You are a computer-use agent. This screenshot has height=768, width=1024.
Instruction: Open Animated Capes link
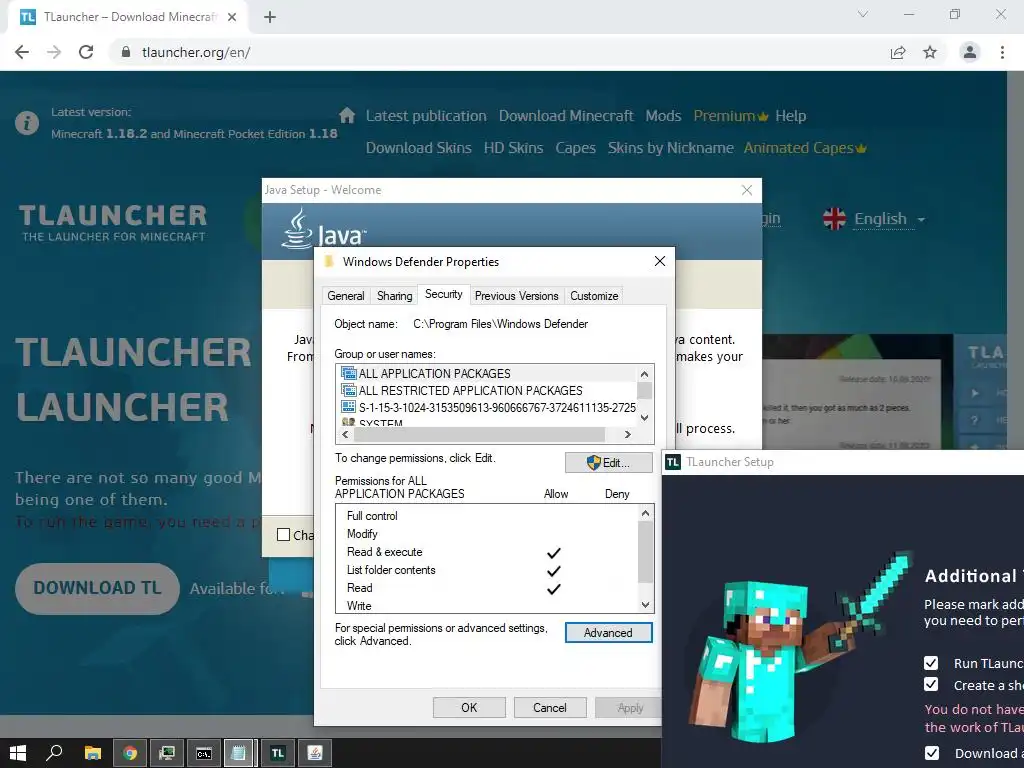point(805,148)
